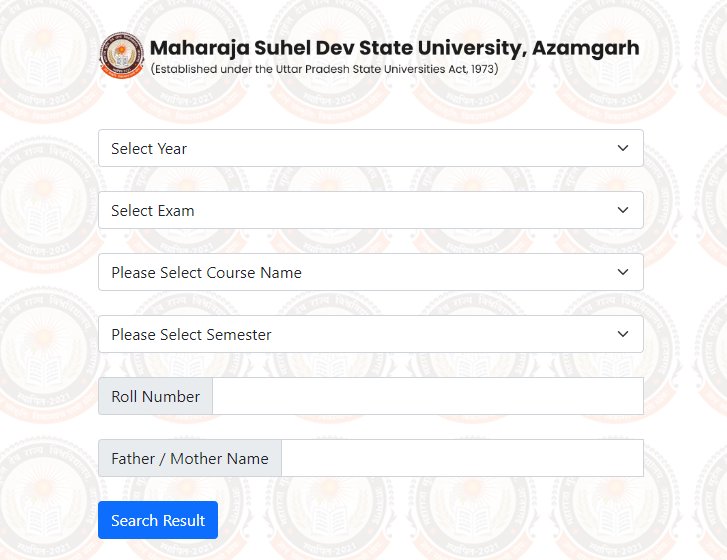727x560 pixels.
Task: Expand the Please Select Semester dropdown
Action: click(x=370, y=334)
